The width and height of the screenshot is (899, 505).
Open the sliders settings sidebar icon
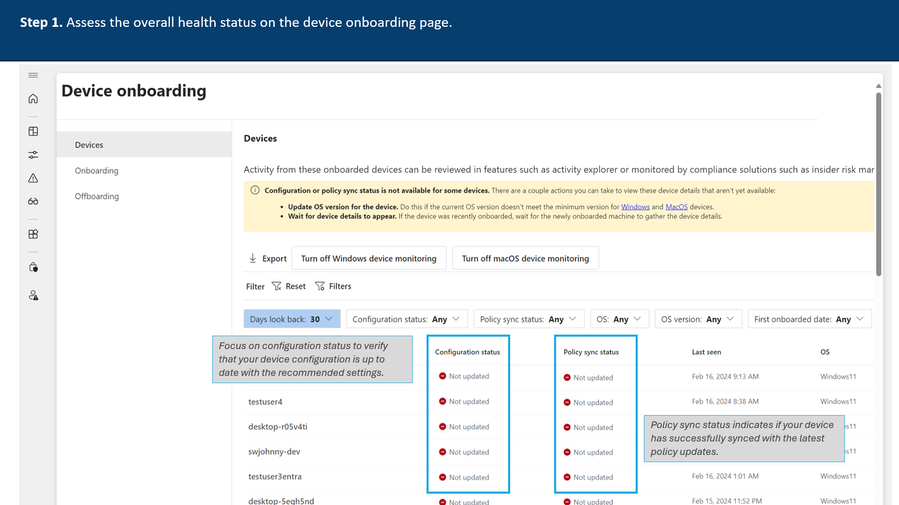[x=33, y=155]
